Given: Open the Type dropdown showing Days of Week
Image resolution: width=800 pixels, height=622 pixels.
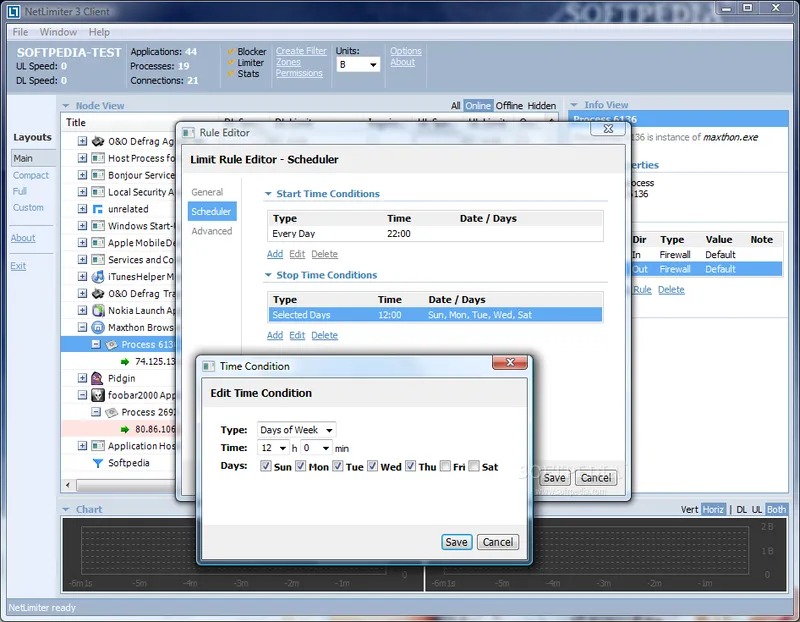Looking at the screenshot, I should (296, 430).
